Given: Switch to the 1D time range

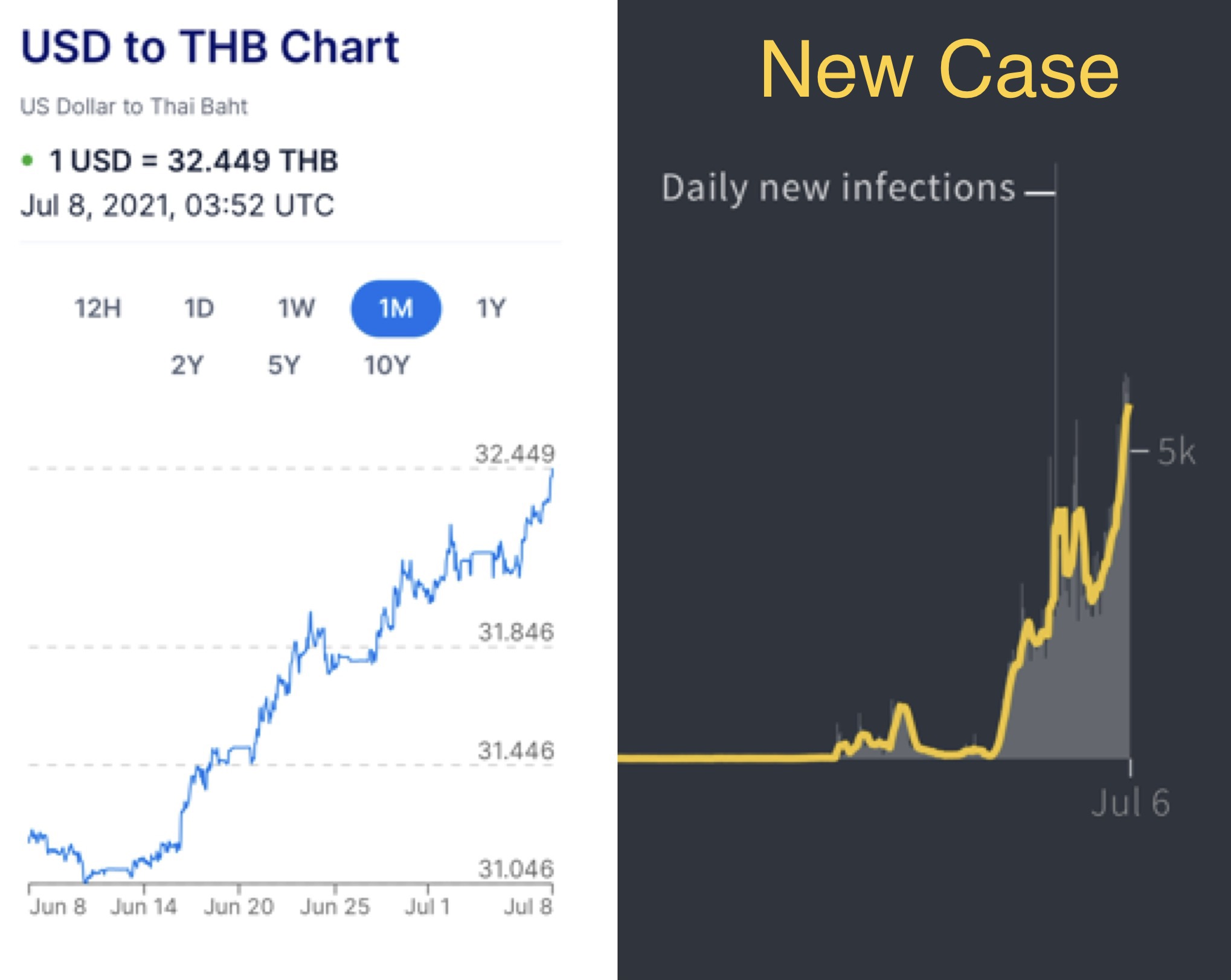Looking at the screenshot, I should point(199,309).
